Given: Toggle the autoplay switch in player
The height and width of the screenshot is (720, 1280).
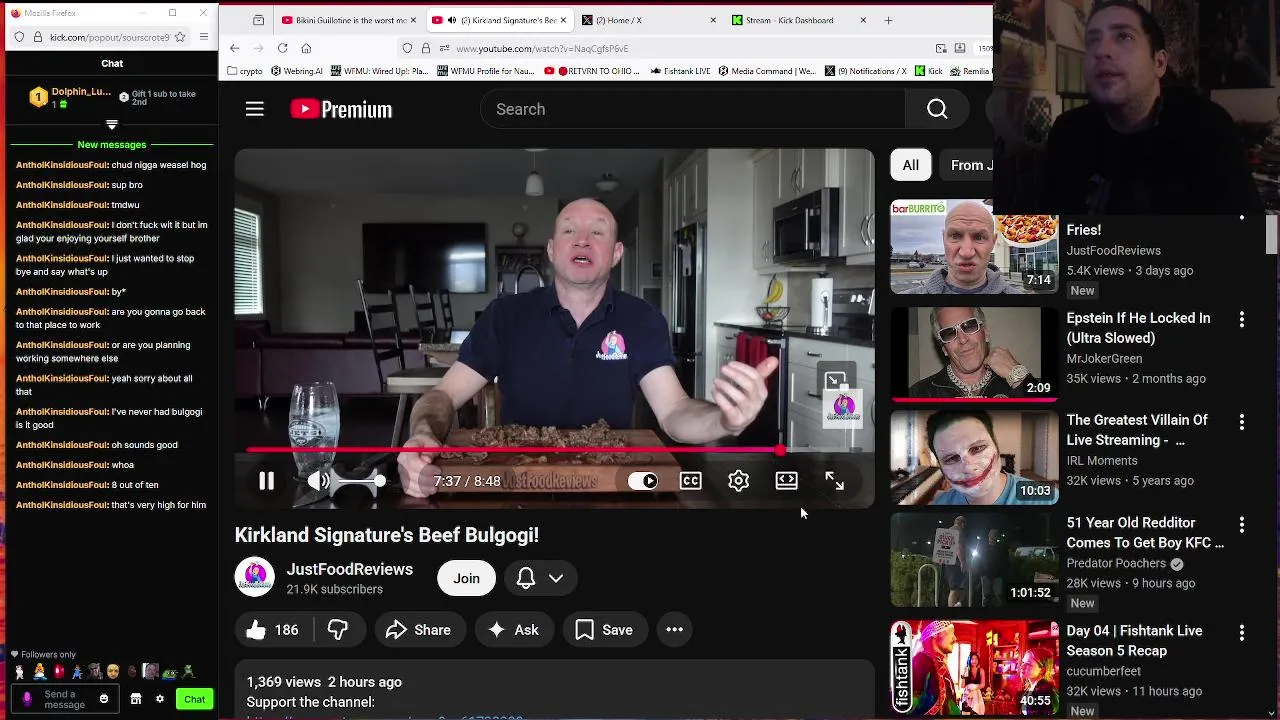Looking at the screenshot, I should coord(643,481).
